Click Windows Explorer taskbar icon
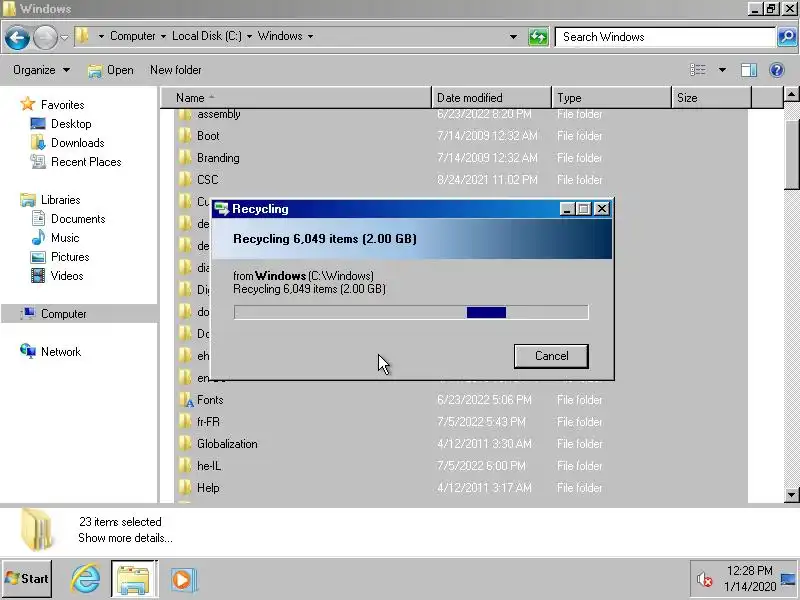 [x=134, y=579]
